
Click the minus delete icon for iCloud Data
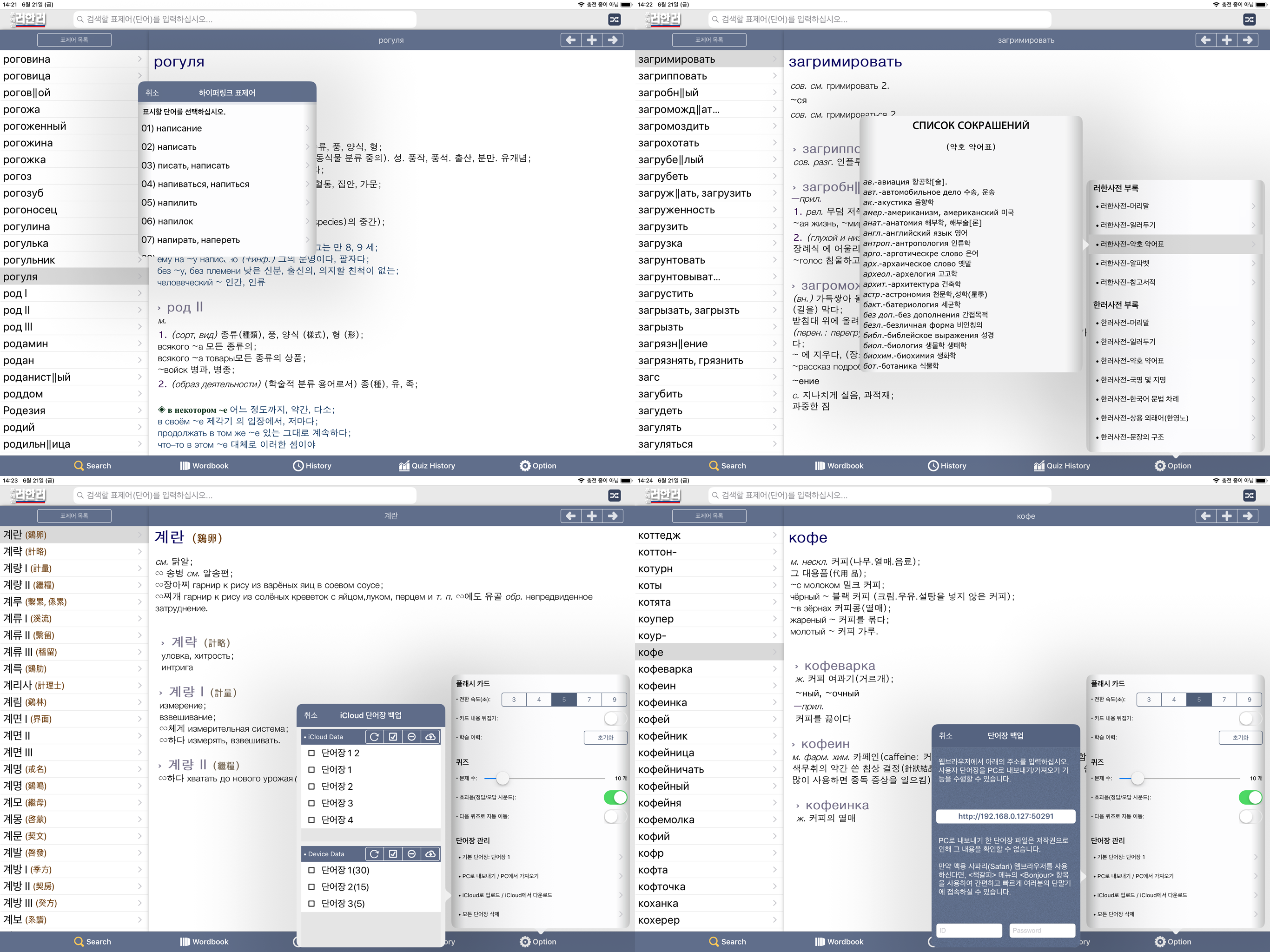pos(412,737)
